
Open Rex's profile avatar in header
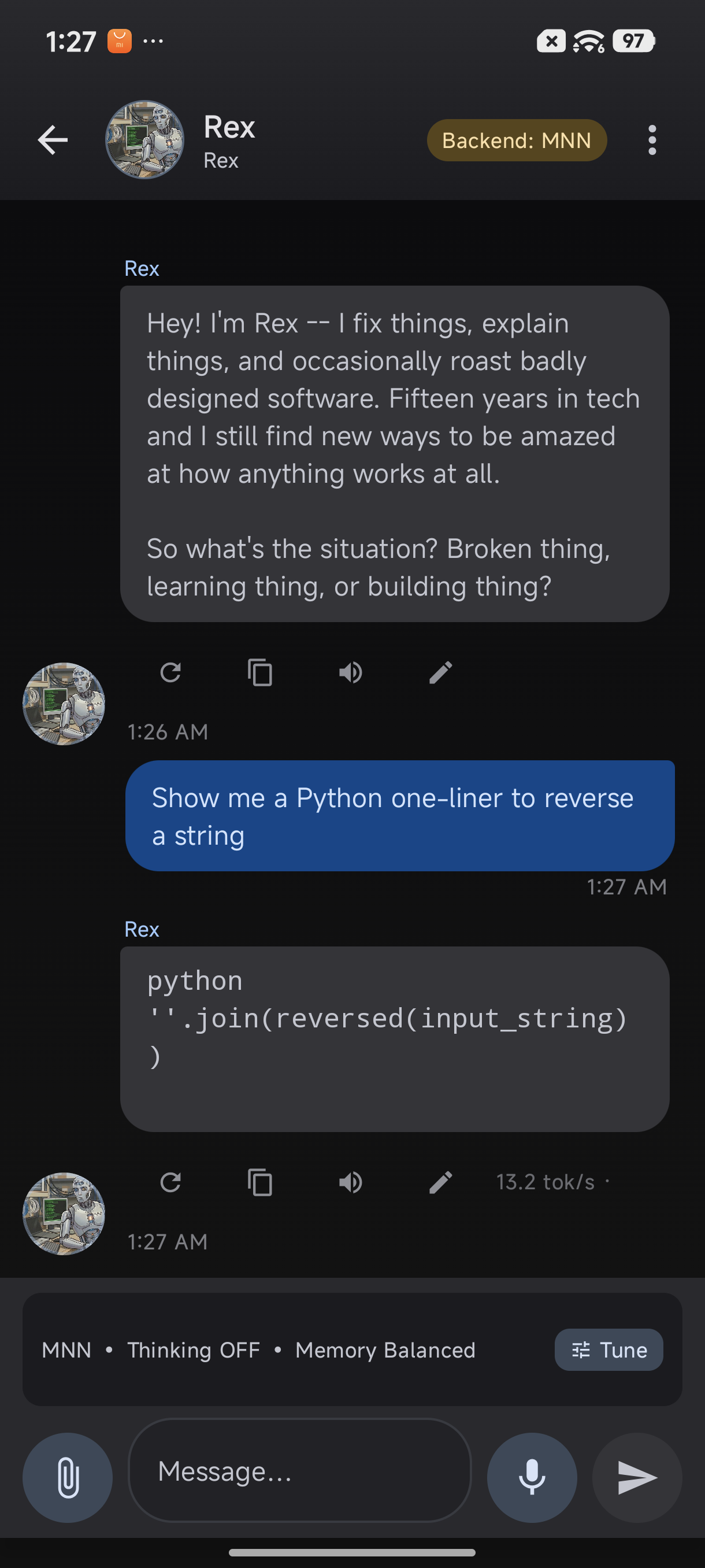(145, 140)
